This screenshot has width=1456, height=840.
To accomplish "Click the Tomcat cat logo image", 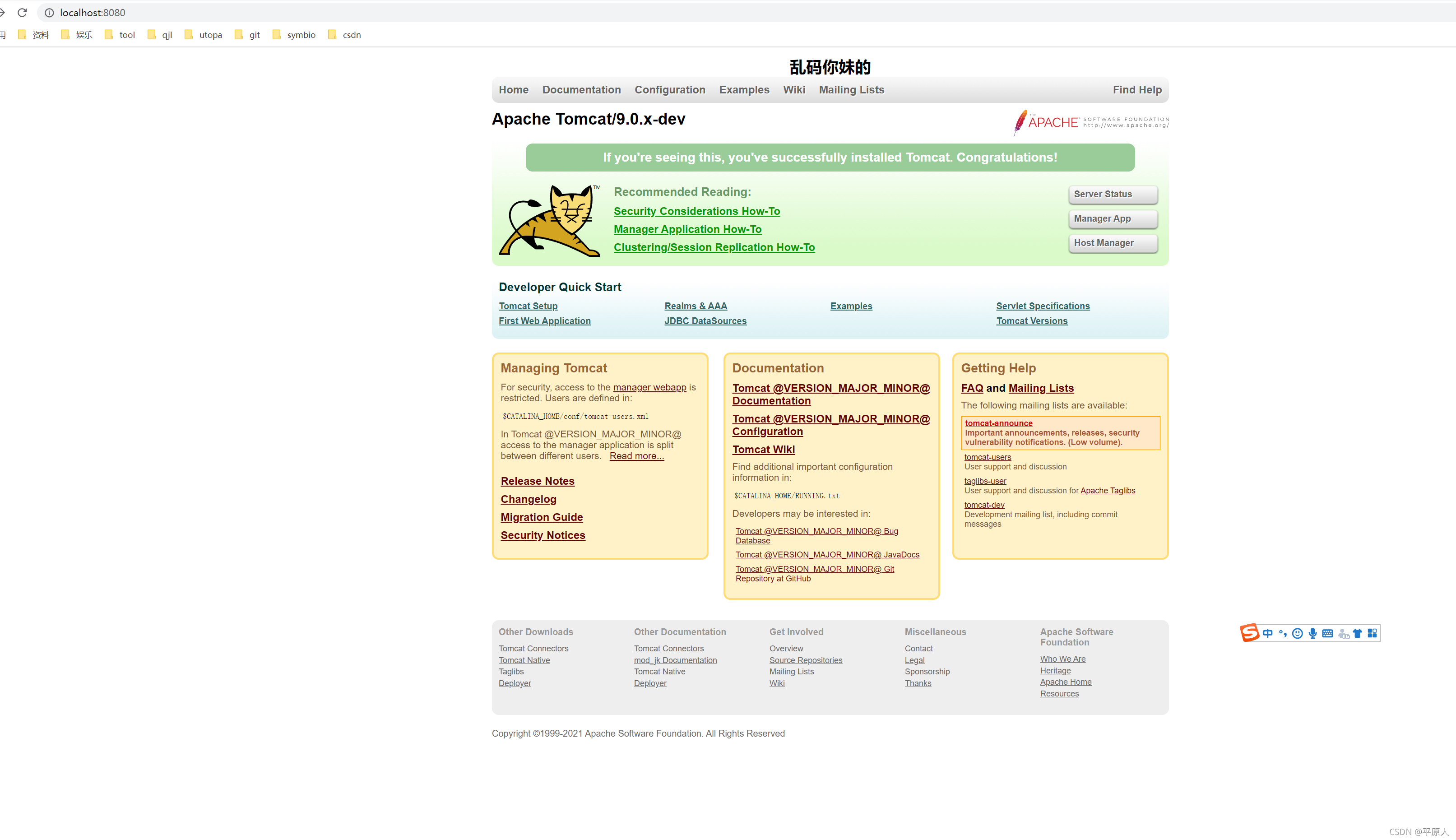I will [549, 220].
